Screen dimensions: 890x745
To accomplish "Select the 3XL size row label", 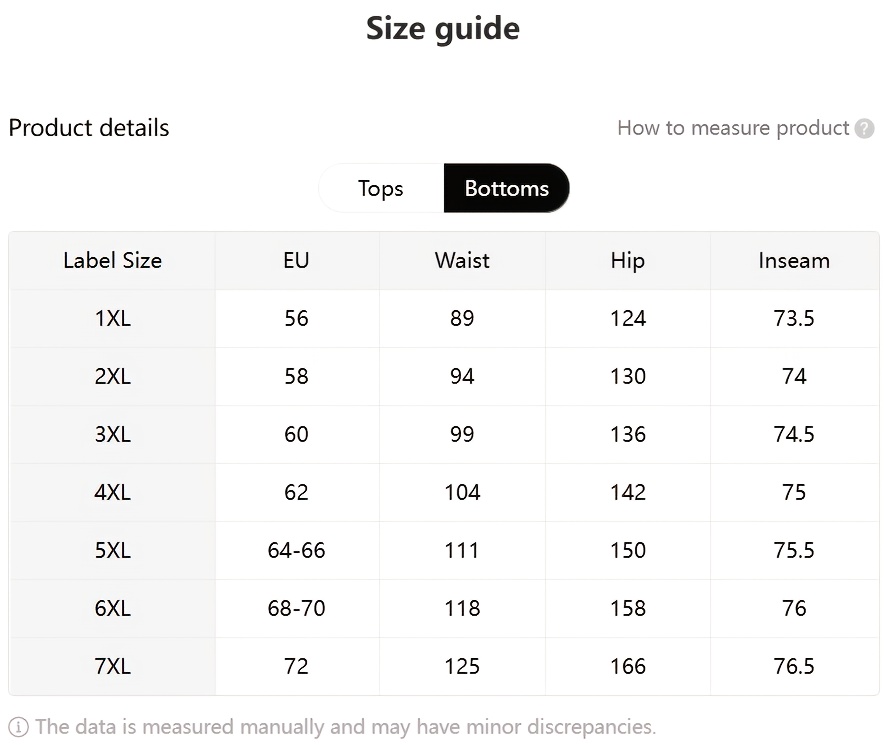I will [112, 434].
